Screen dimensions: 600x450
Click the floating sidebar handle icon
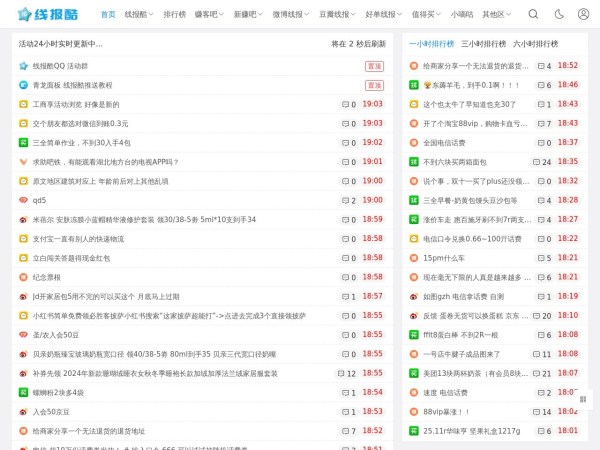pyautogui.click(x=583, y=399)
